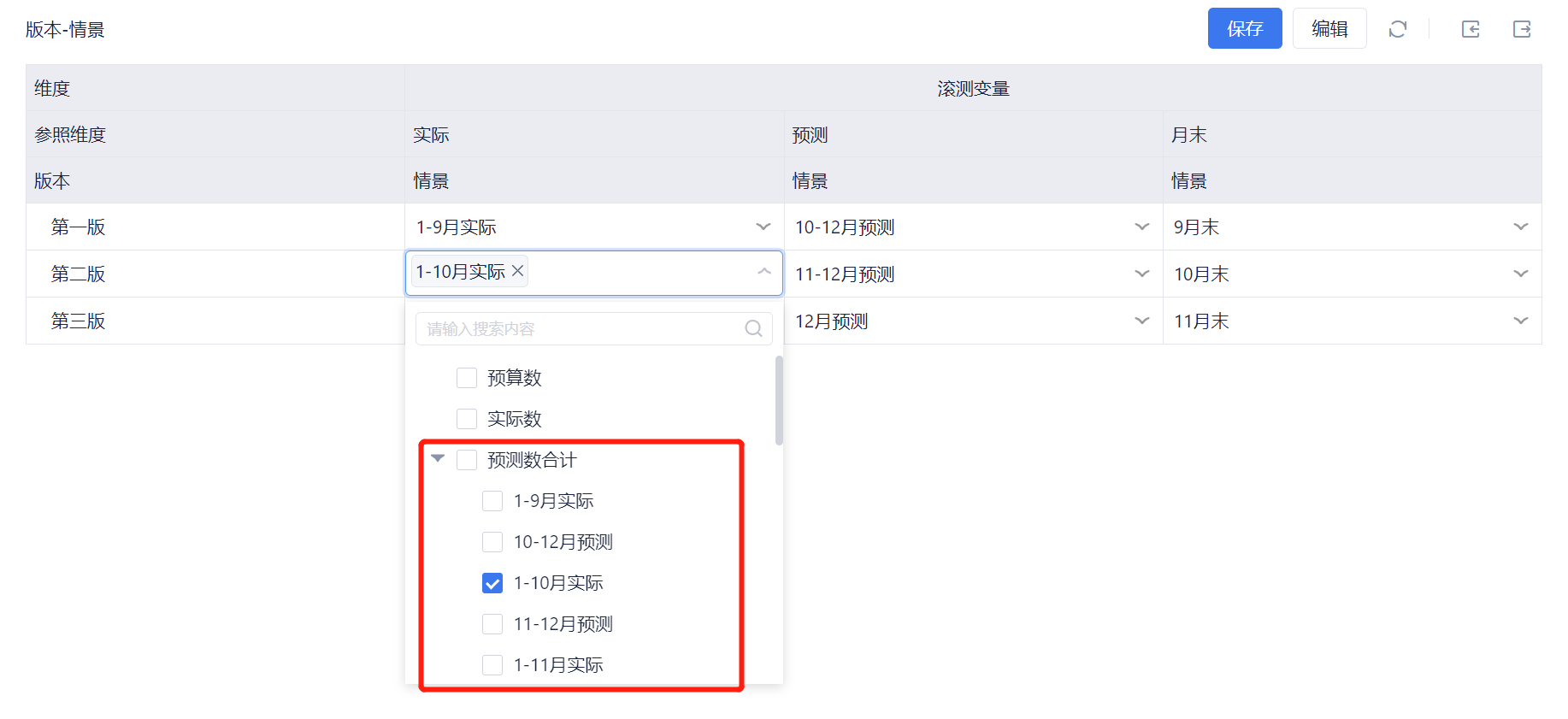This screenshot has width=1568, height=719.
Task: Remove the 1-10月实际 tag with its X
Action: click(x=517, y=271)
